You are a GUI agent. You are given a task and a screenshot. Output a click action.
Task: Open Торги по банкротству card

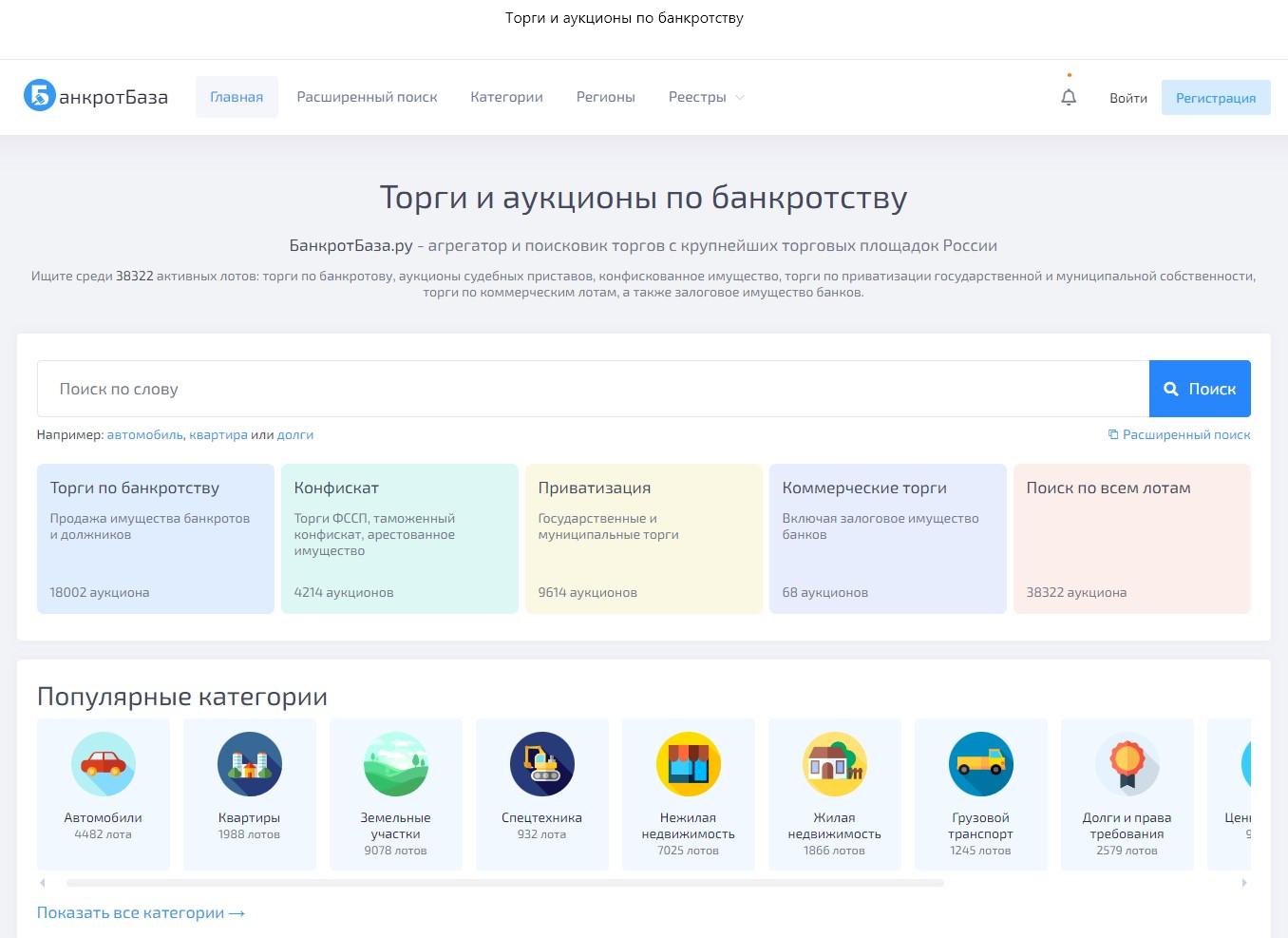pos(156,539)
